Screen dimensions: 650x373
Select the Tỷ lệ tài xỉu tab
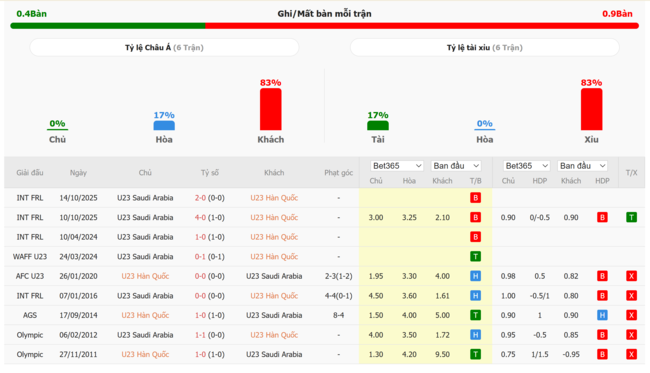click(485, 48)
